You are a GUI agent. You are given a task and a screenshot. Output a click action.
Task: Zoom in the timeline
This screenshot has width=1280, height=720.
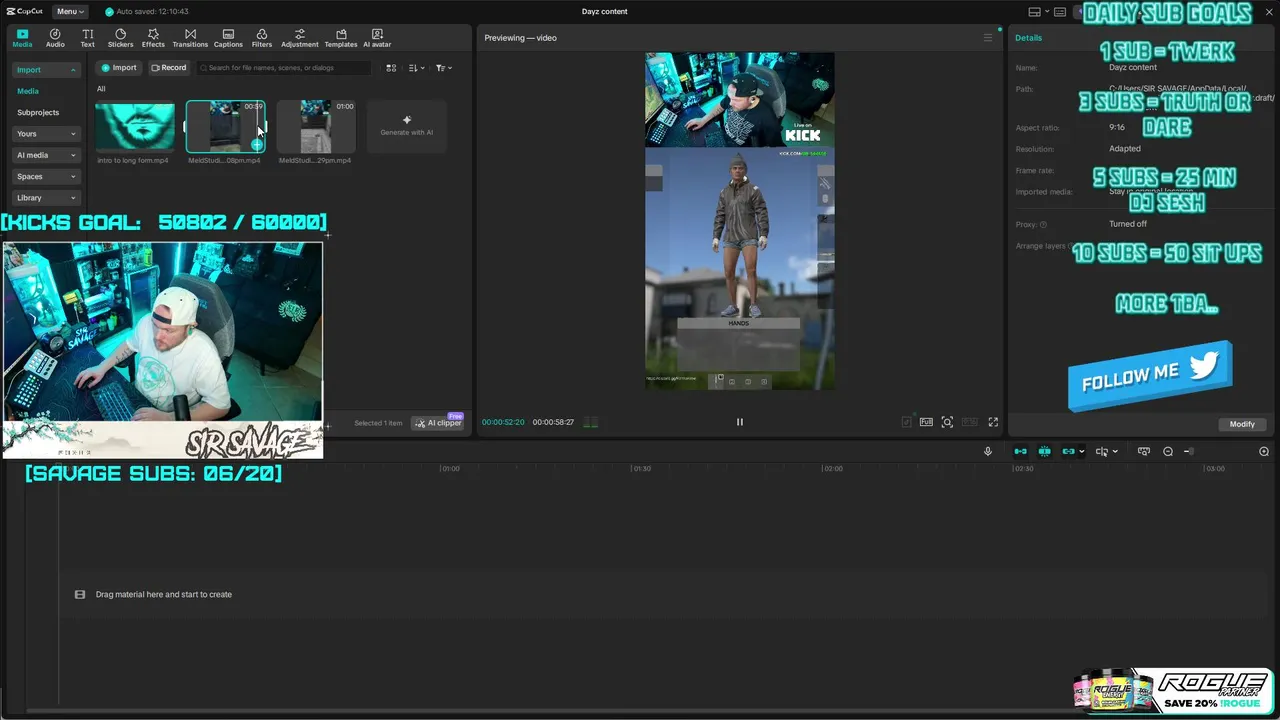(1264, 452)
